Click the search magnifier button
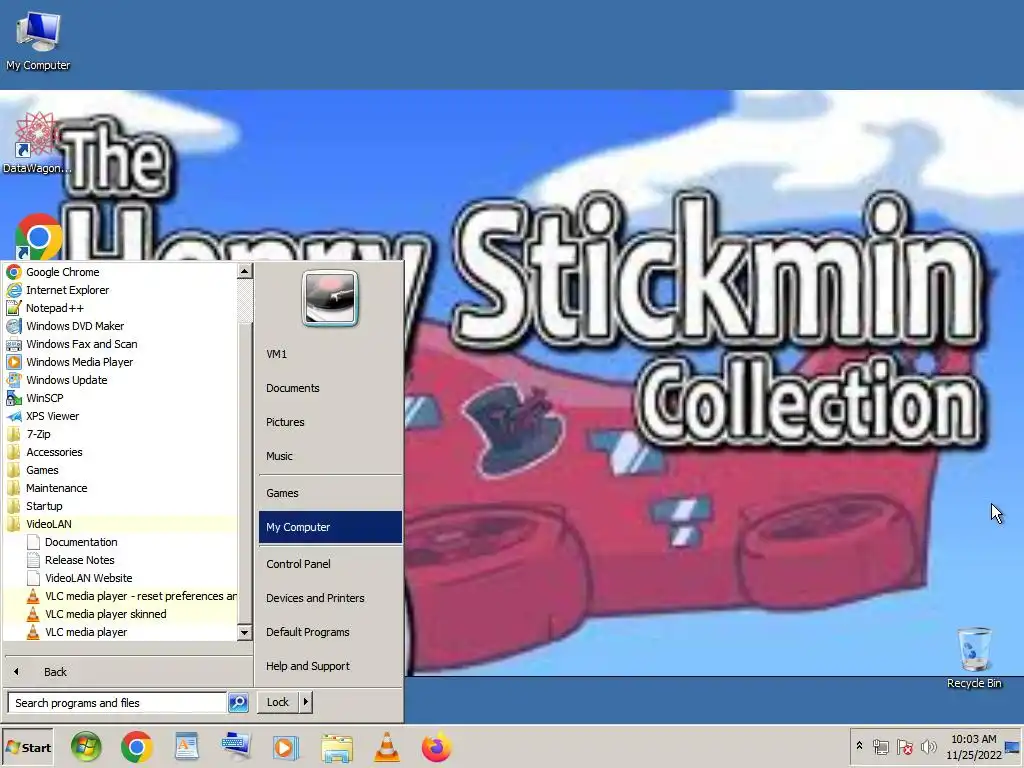This screenshot has height=768, width=1024. [238, 703]
